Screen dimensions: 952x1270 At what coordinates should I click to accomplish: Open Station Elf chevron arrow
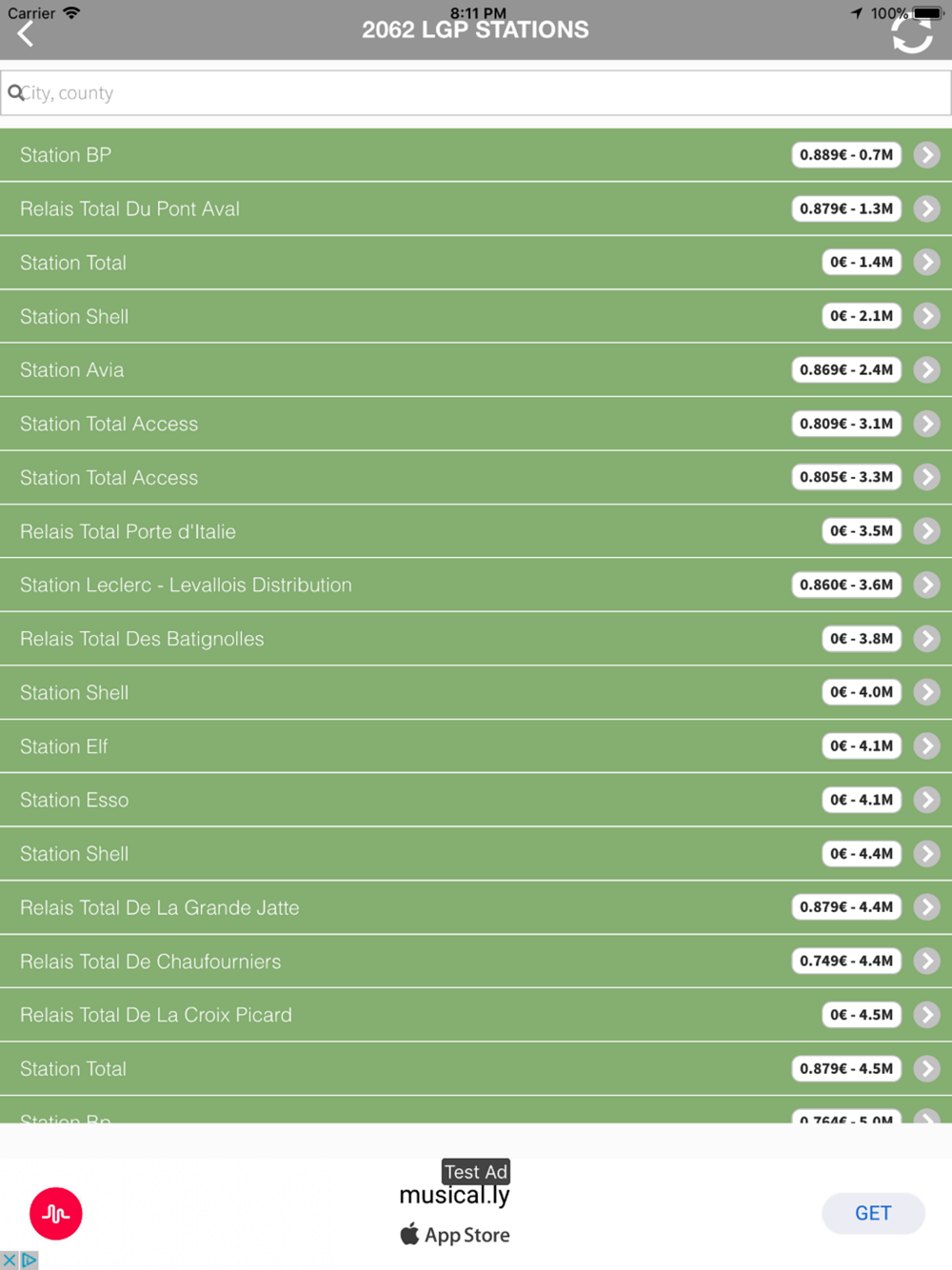[x=926, y=746]
